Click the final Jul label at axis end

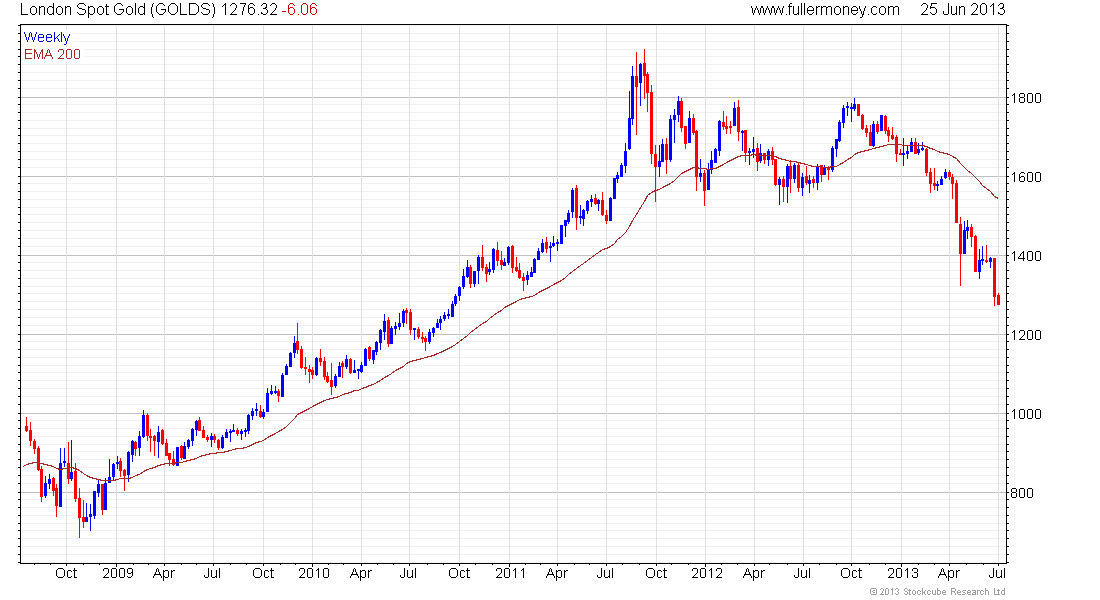[997, 573]
